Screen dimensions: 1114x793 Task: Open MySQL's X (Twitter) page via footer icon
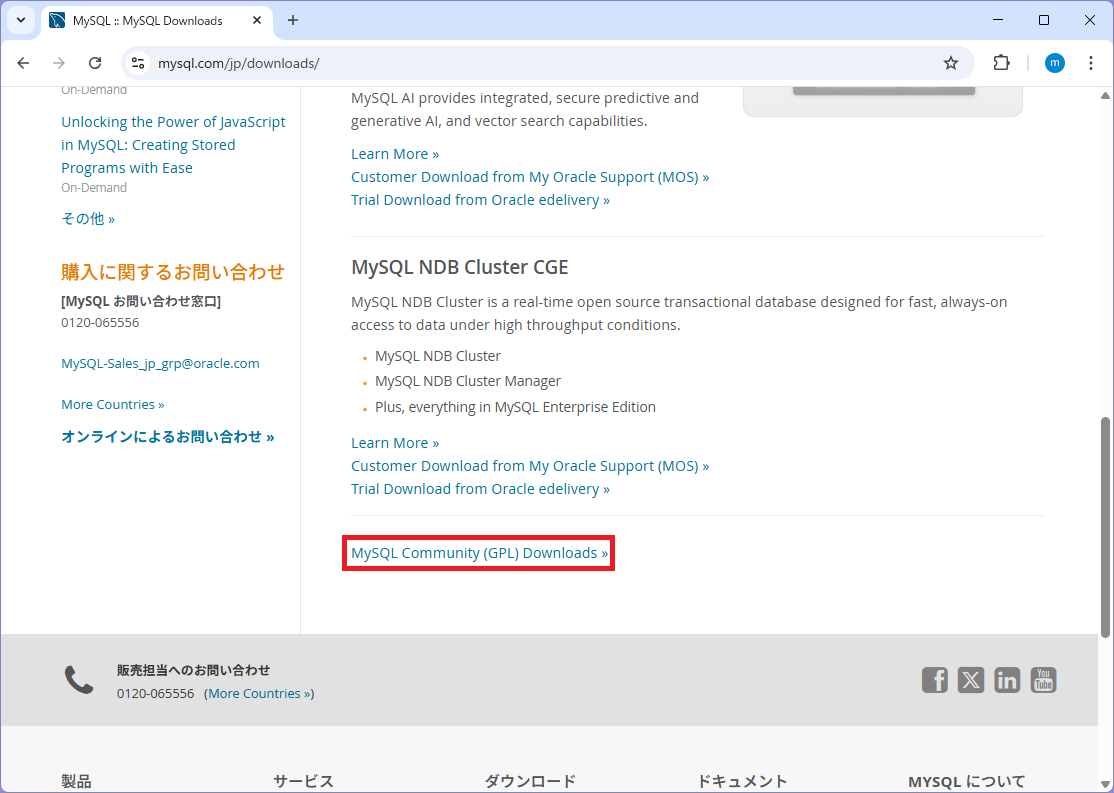(970, 680)
